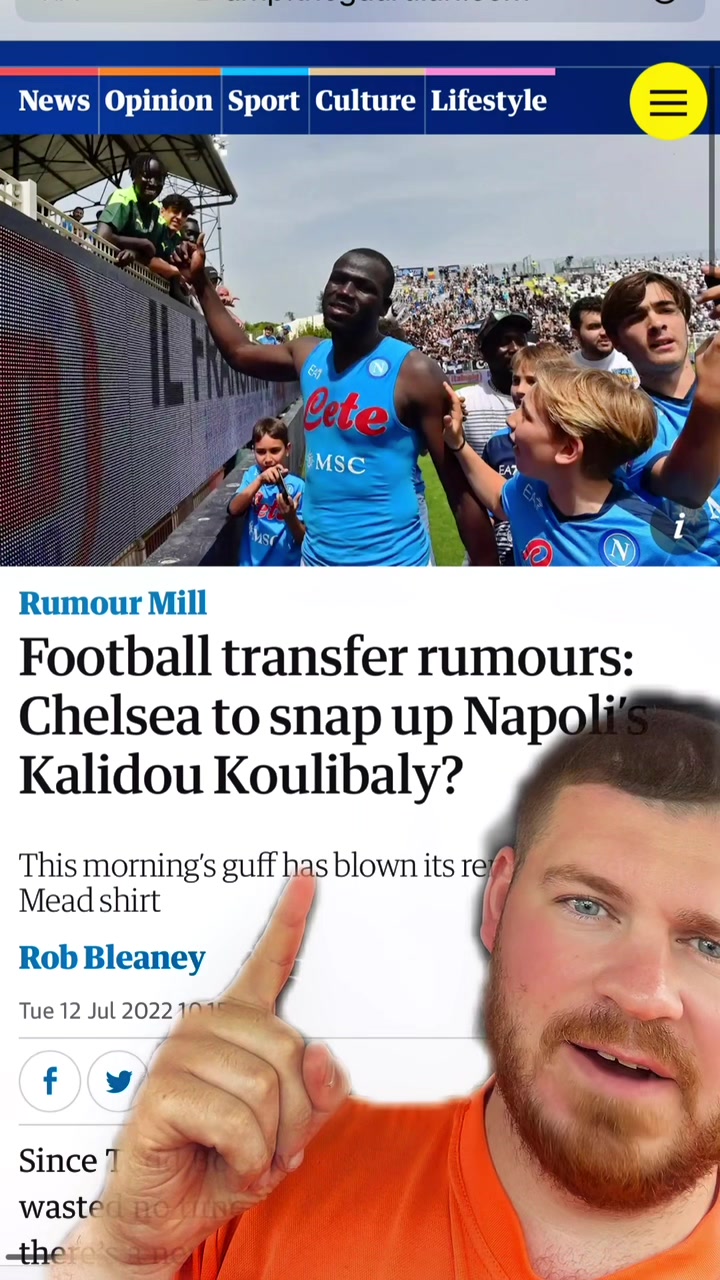This screenshot has width=720, height=1280.
Task: Go to the Opinion section
Action: coord(159,101)
